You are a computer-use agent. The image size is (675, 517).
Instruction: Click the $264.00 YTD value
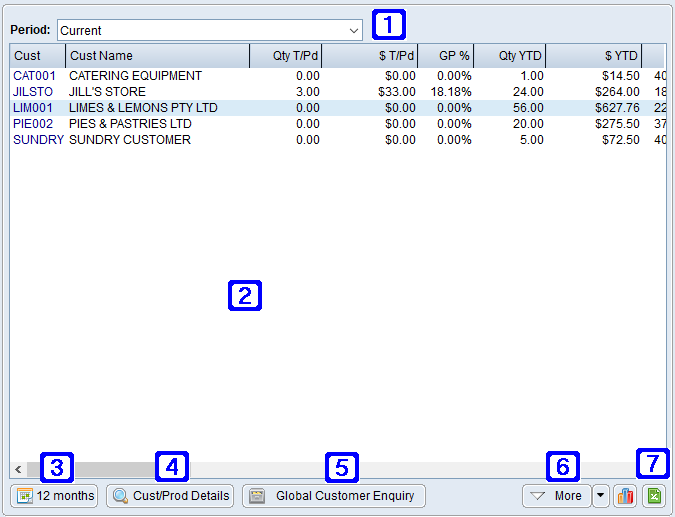click(x=617, y=92)
